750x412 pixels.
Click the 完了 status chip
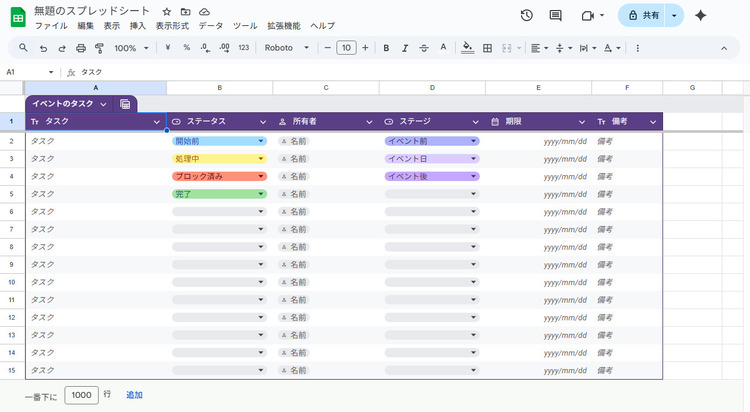219,194
